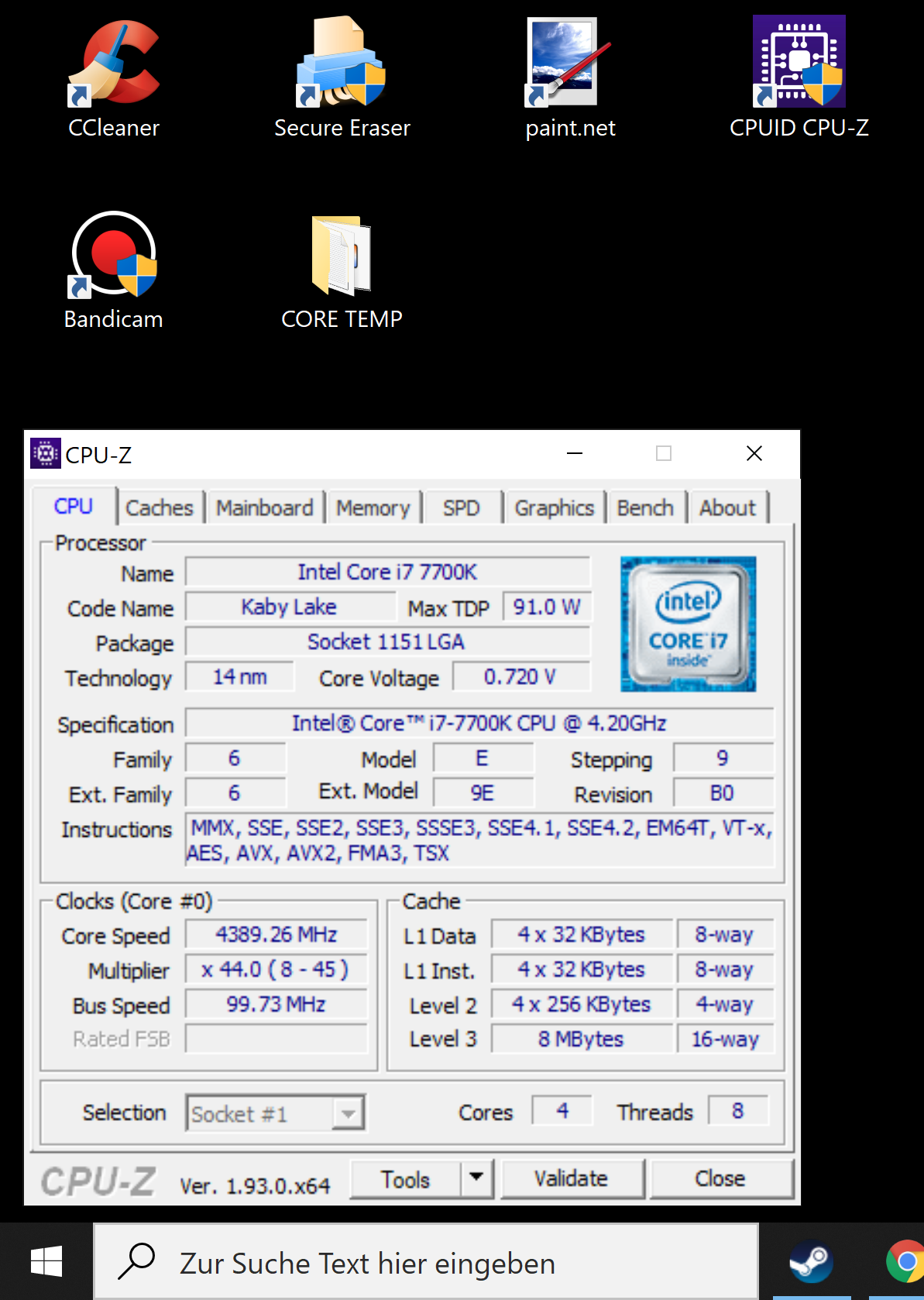Click the Validate button
Image resolution: width=924 pixels, height=1300 pixels.
coord(572,1179)
